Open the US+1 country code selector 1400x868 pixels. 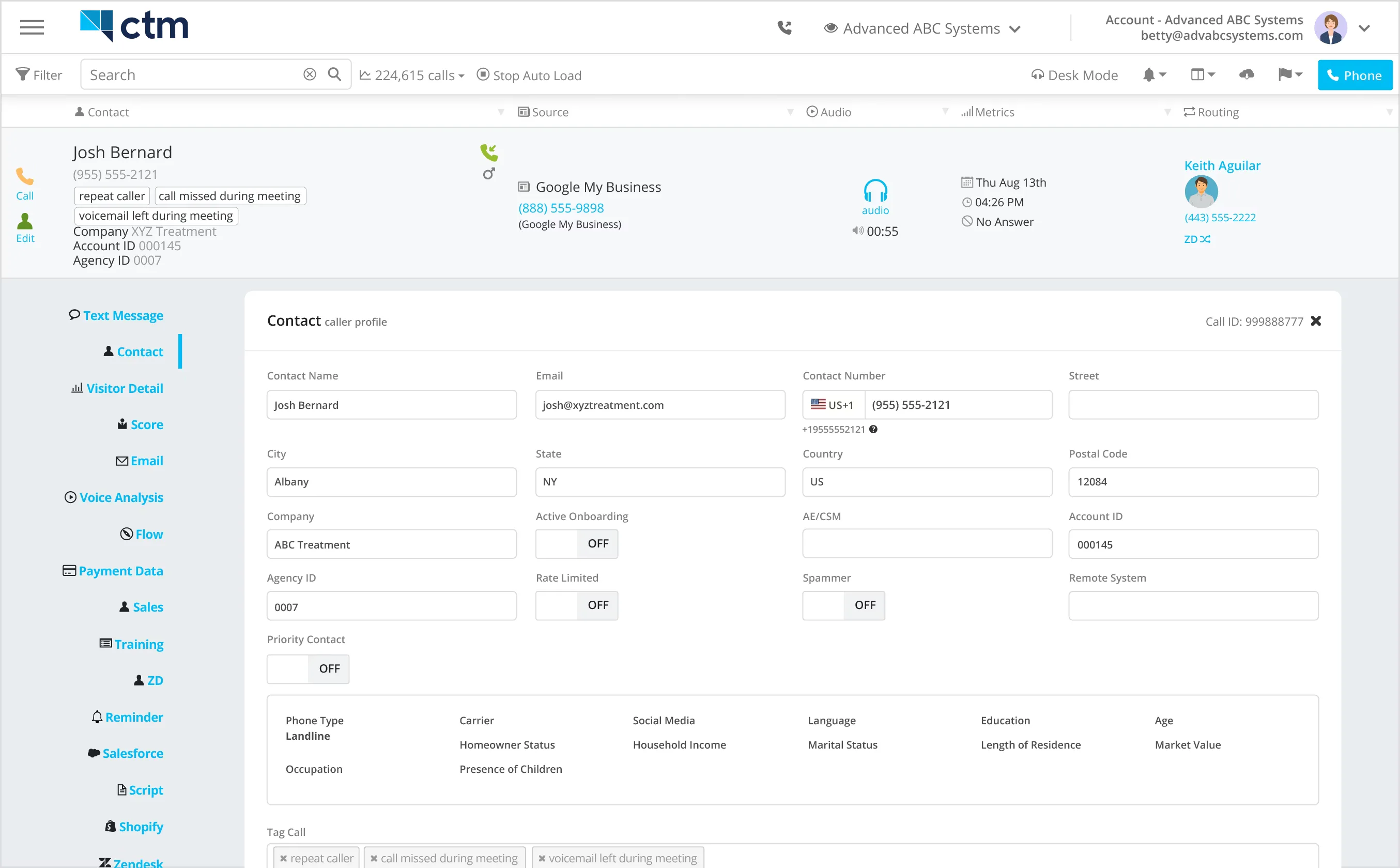click(x=834, y=405)
